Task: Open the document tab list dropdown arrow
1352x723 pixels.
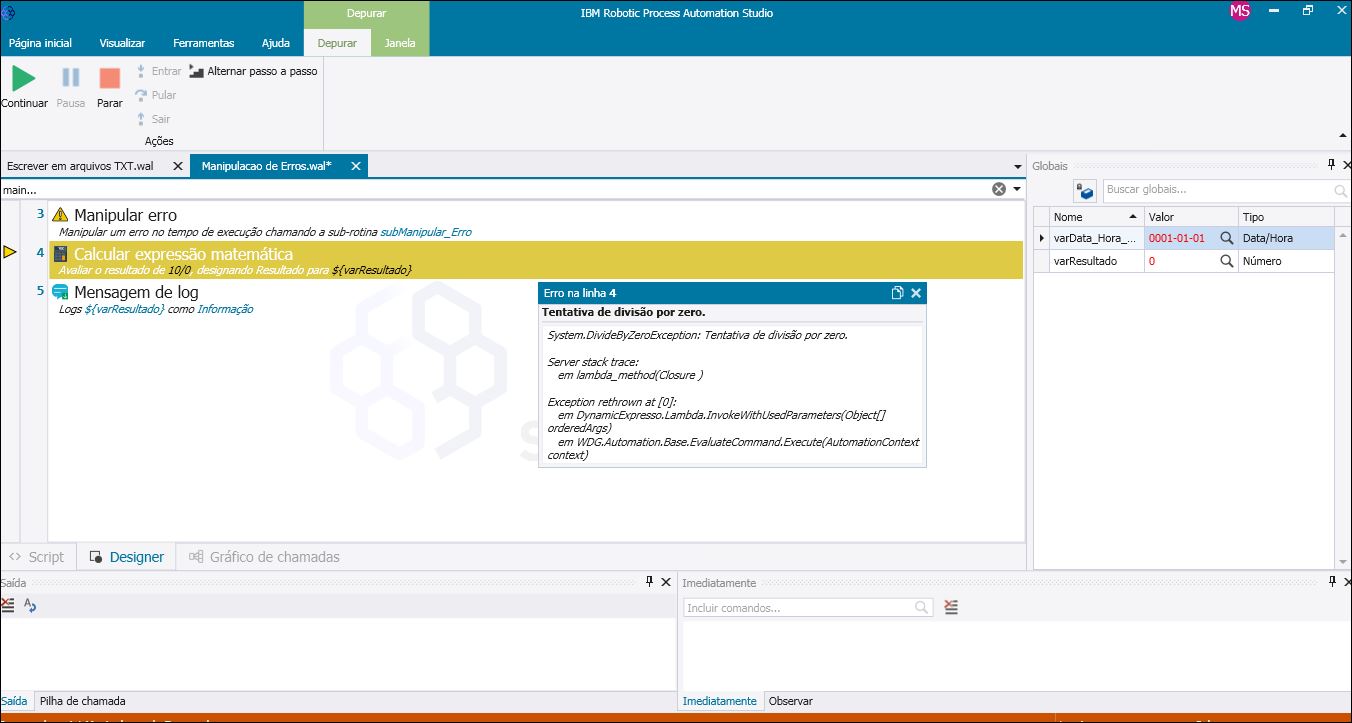Action: [1018, 166]
